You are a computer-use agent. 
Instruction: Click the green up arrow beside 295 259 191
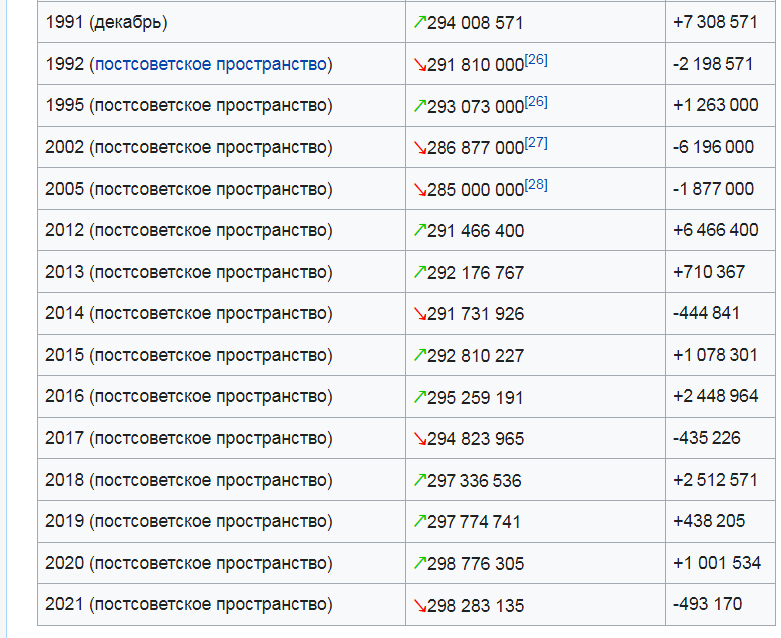[419, 397]
